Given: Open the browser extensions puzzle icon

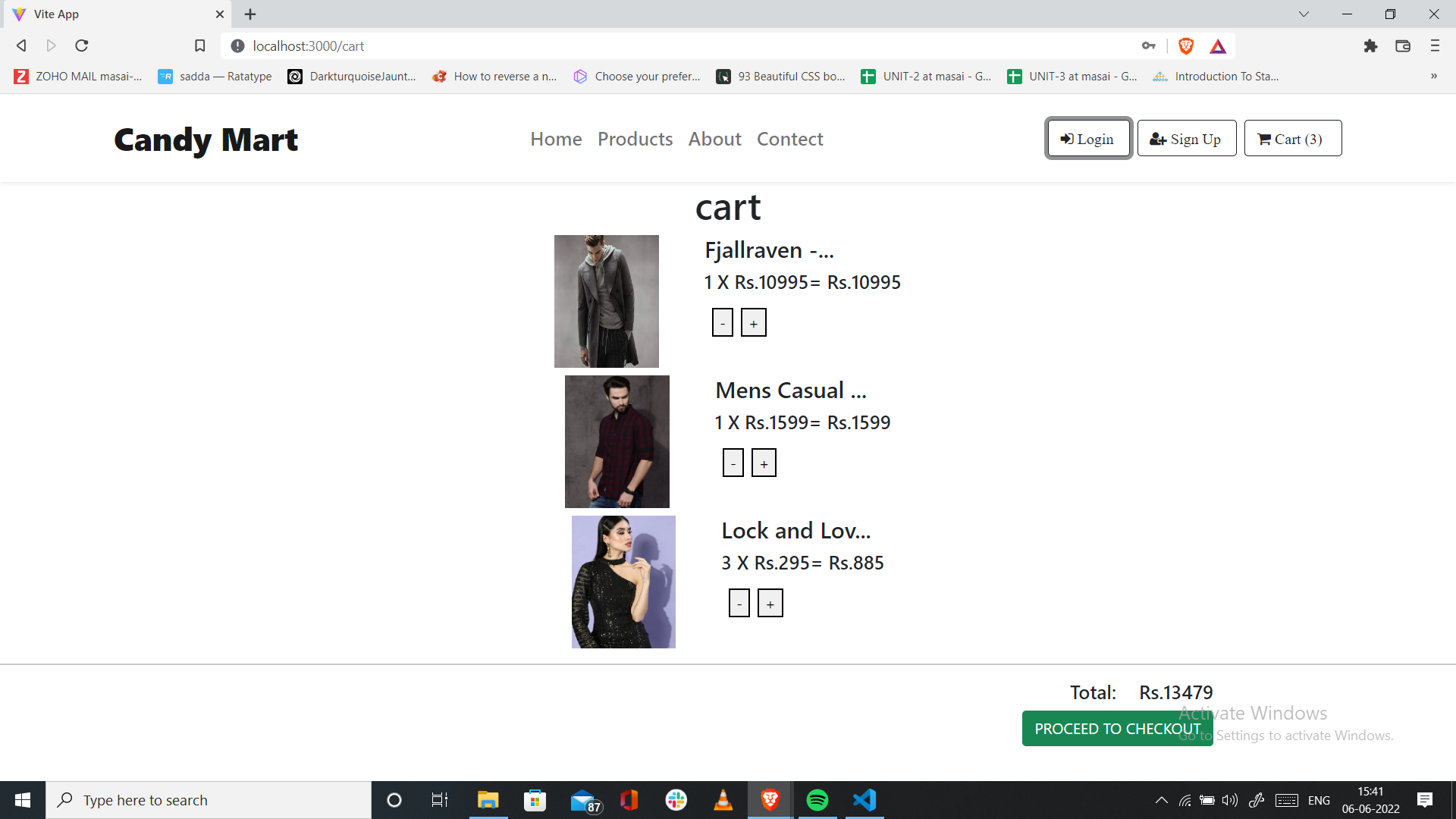Looking at the screenshot, I should click(x=1370, y=45).
